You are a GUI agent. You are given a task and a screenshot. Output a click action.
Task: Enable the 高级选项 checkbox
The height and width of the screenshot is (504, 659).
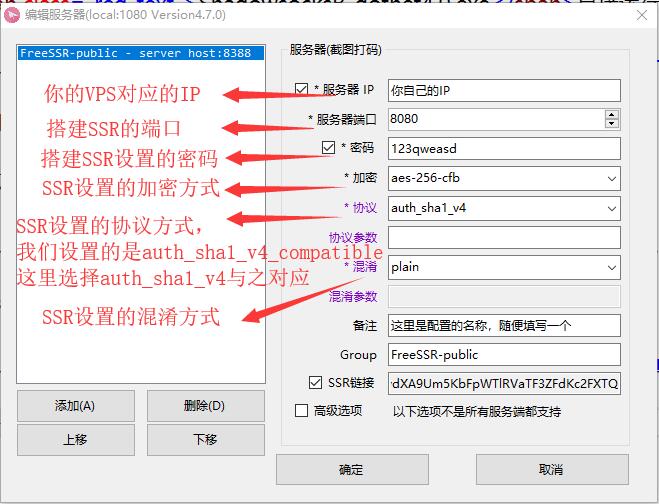click(302, 411)
